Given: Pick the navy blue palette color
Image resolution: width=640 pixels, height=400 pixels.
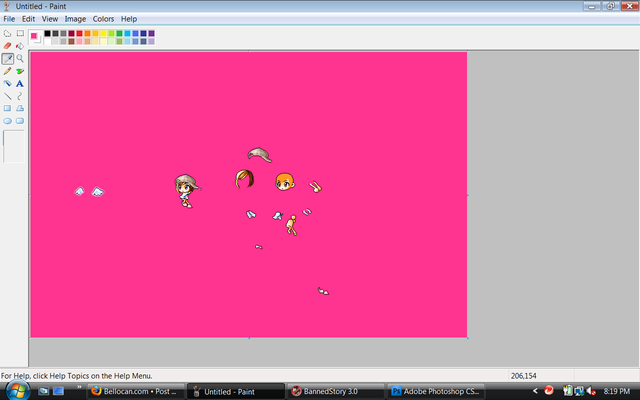Looking at the screenshot, I should click(x=143, y=33).
